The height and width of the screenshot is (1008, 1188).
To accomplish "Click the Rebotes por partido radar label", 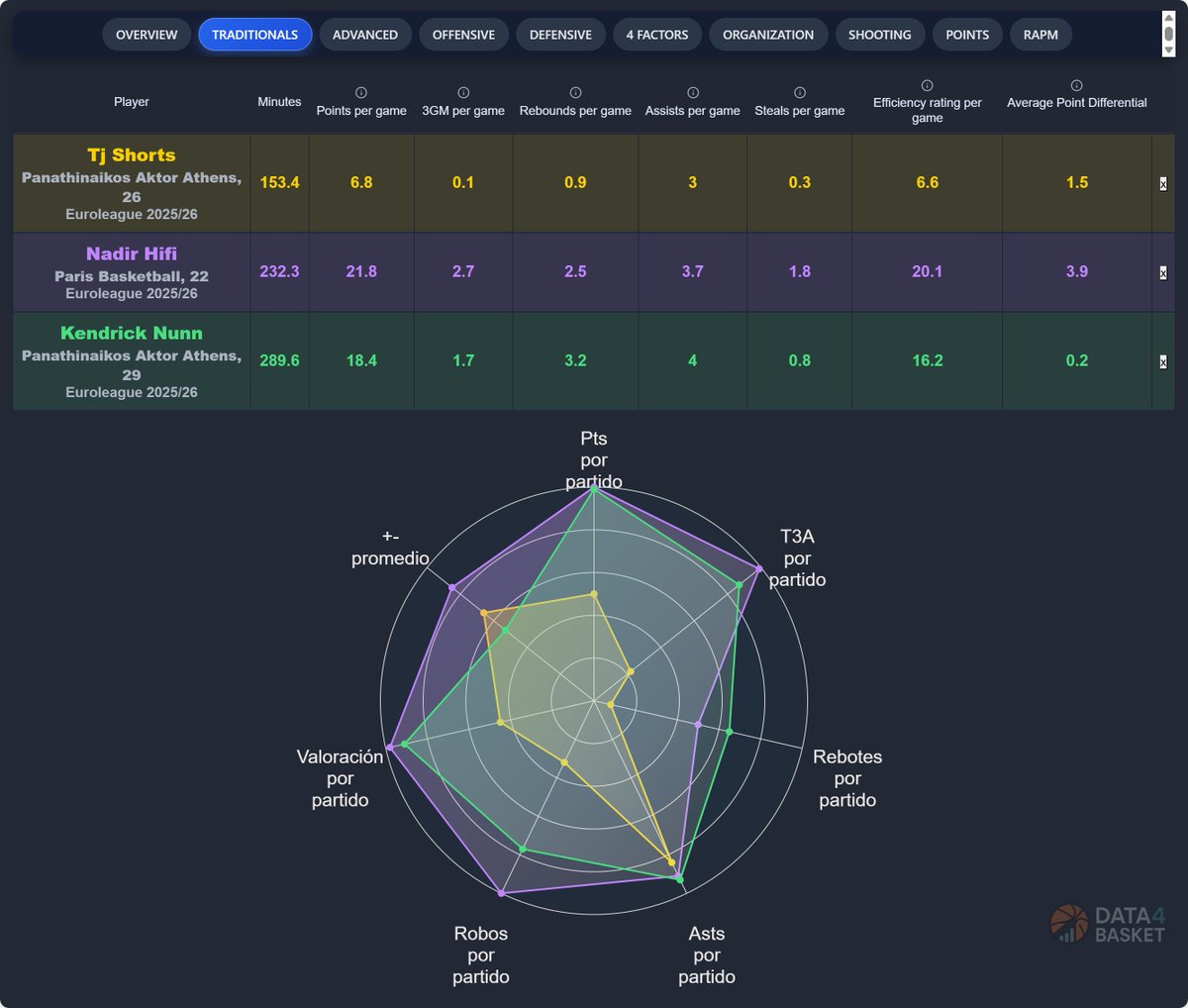I will coord(847,778).
